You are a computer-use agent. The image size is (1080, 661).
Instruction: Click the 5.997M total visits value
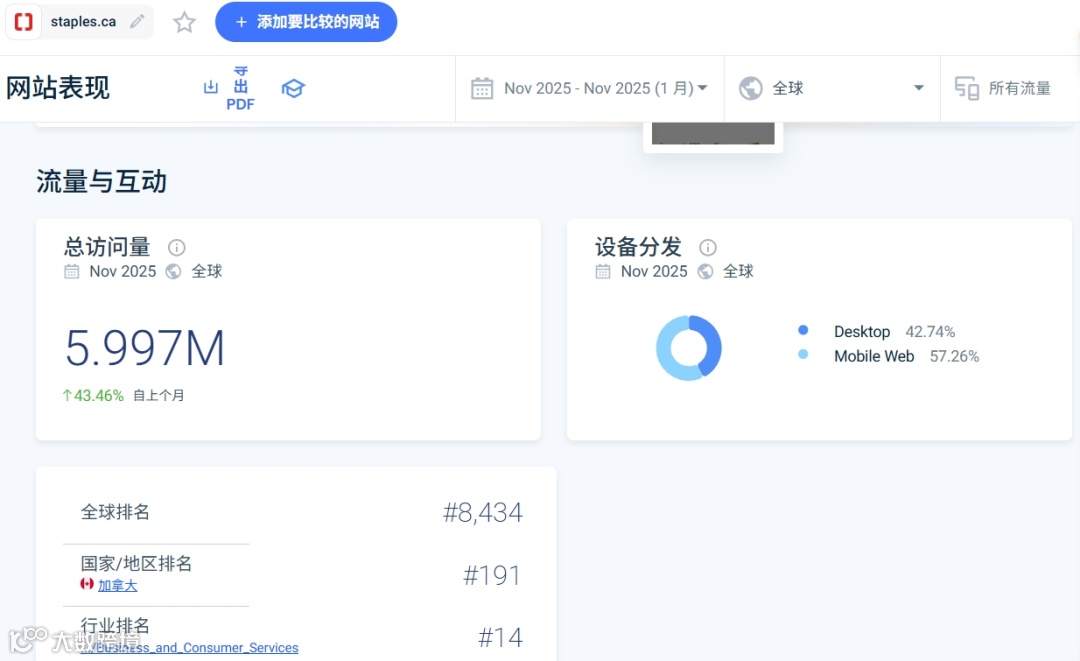click(145, 348)
